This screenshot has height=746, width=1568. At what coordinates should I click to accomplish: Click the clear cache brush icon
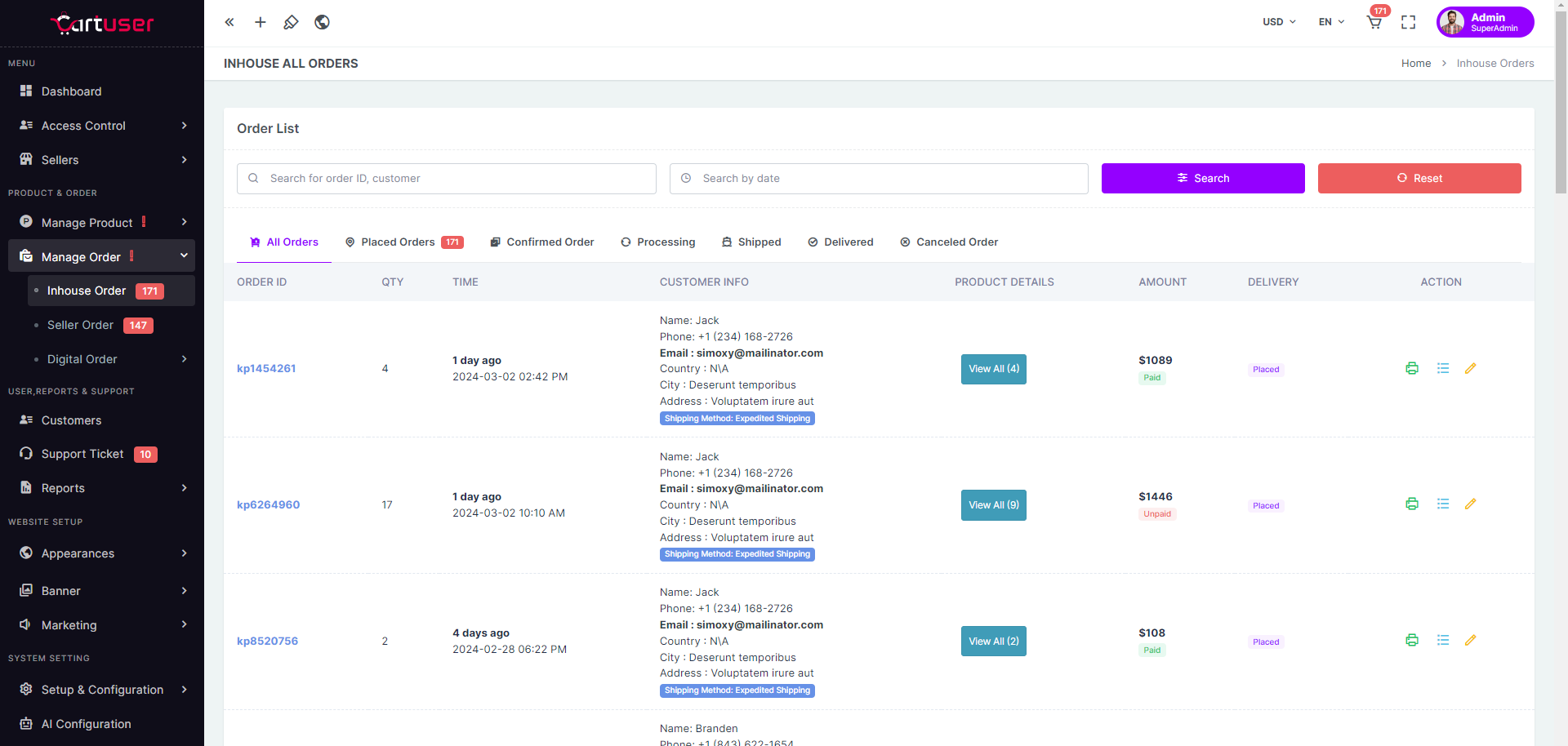(x=291, y=22)
